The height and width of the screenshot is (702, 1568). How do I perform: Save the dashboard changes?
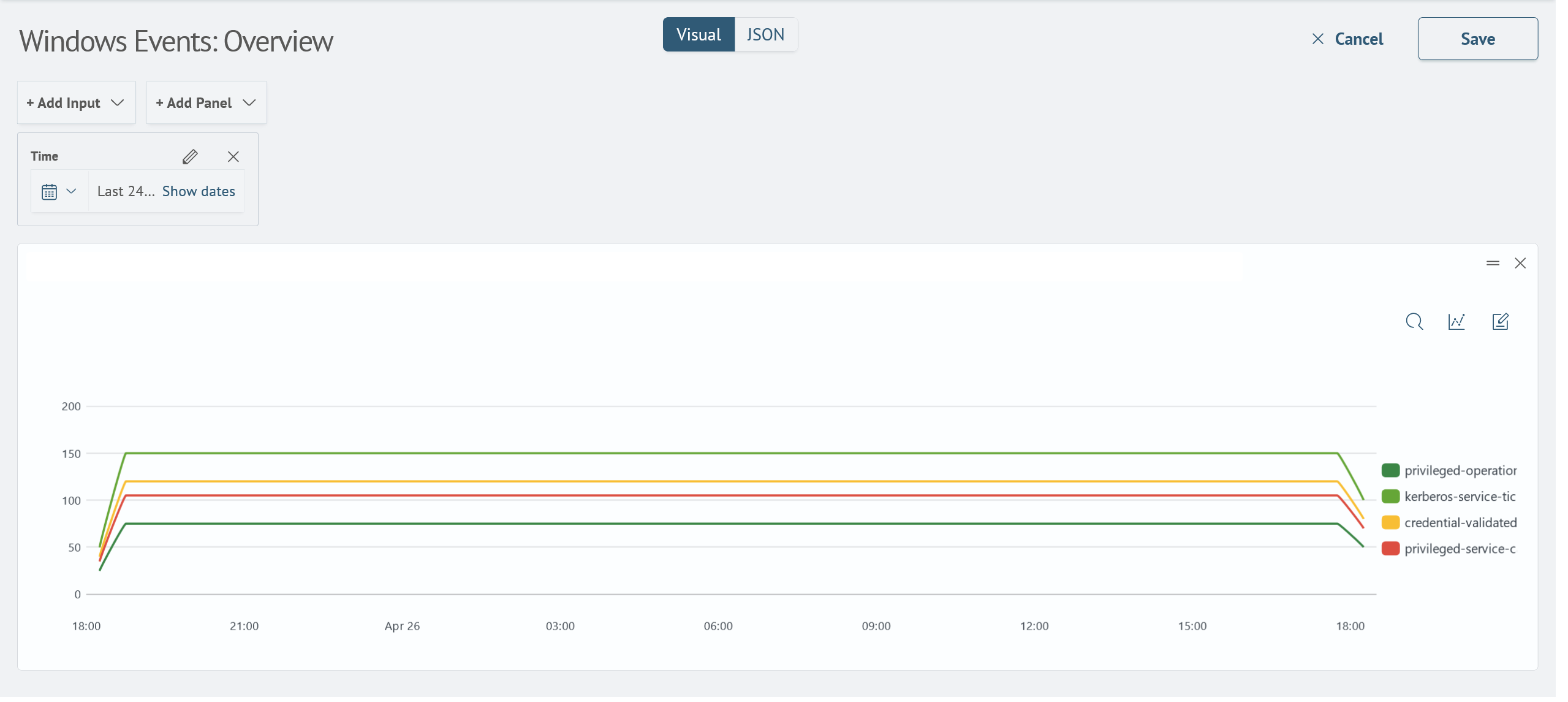pos(1478,39)
